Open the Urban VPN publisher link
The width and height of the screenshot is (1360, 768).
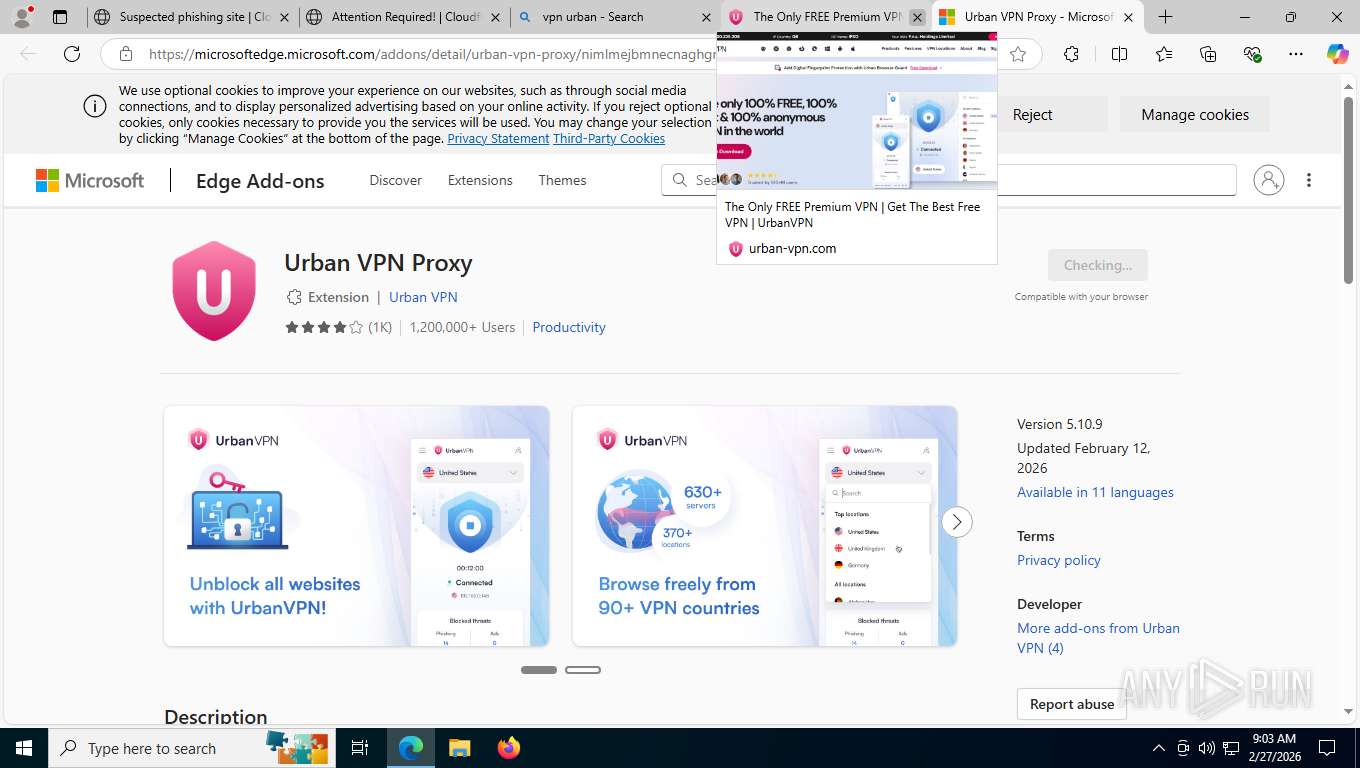click(x=423, y=297)
